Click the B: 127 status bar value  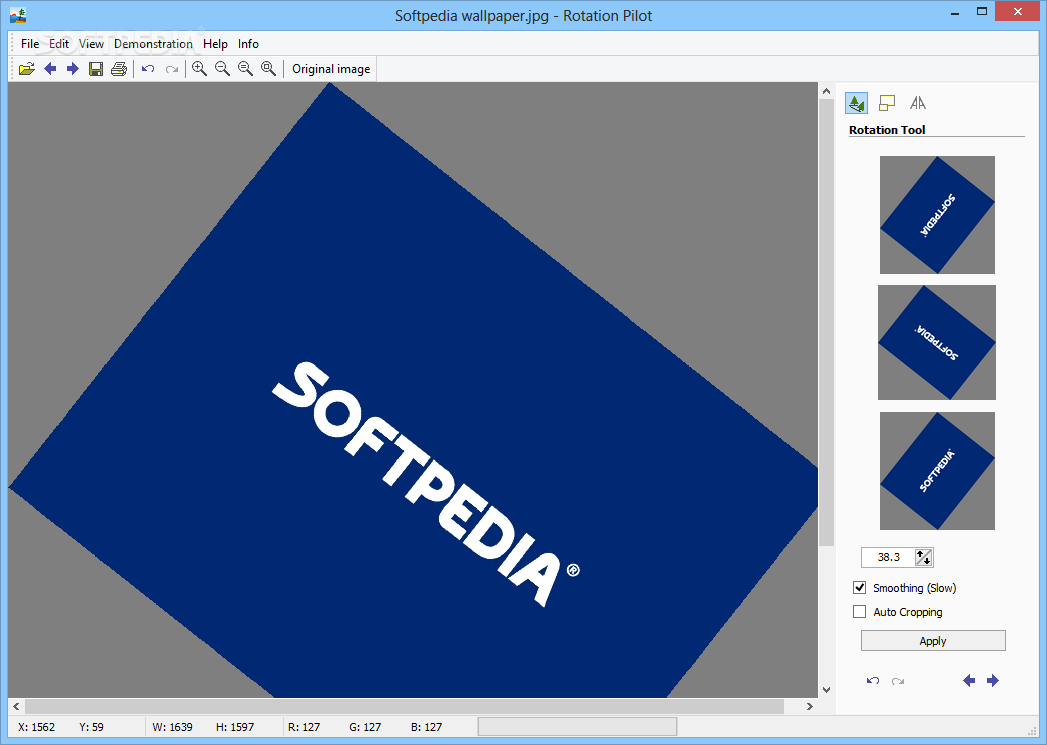[426, 727]
